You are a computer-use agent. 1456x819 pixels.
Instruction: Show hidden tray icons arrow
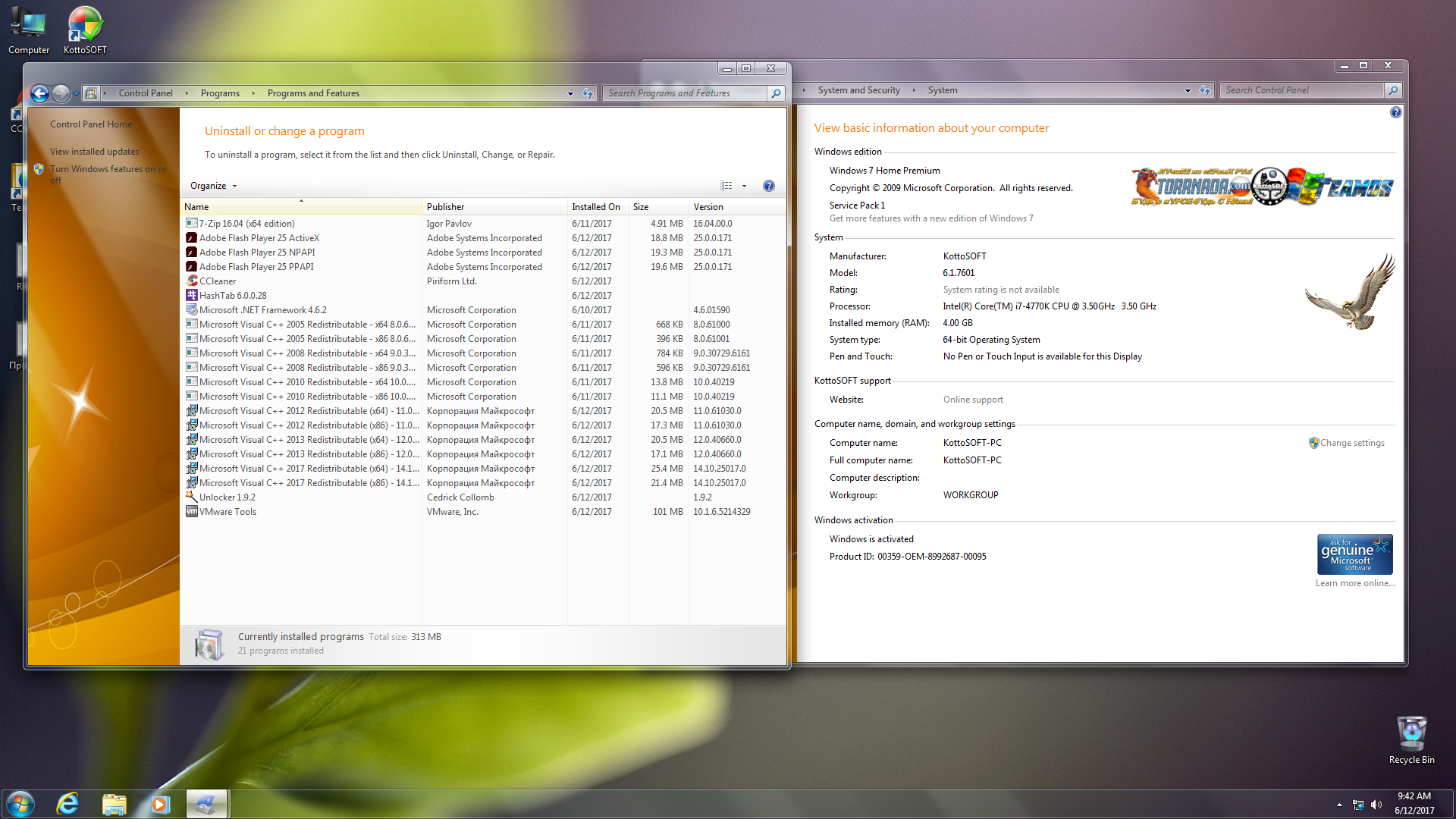click(1339, 805)
